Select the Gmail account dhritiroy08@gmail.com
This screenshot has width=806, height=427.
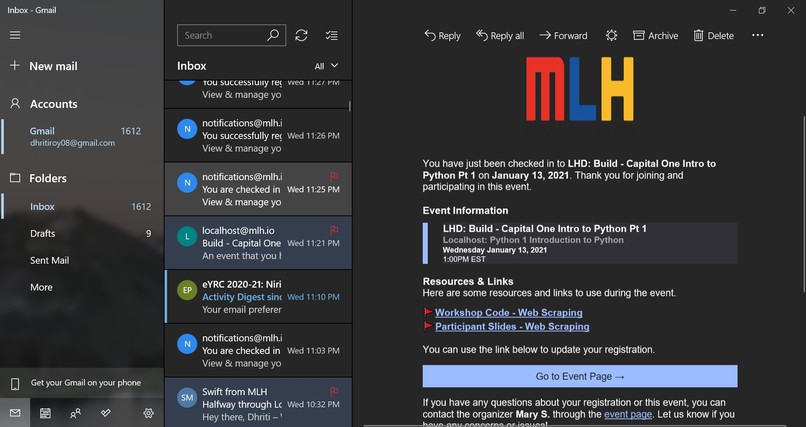click(82, 137)
